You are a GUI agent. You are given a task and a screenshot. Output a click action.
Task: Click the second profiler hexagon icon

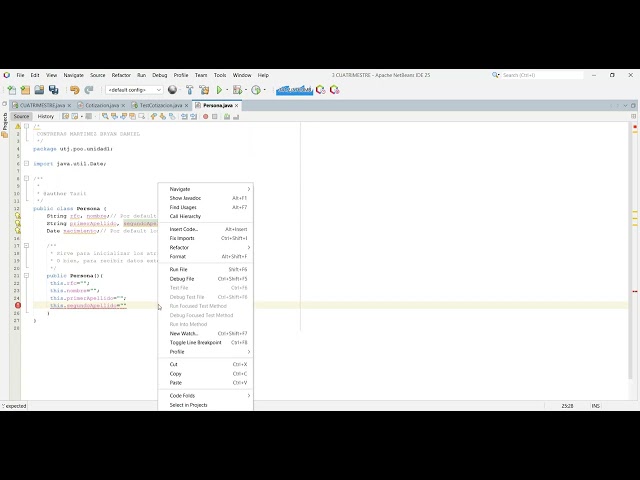coord(335,90)
